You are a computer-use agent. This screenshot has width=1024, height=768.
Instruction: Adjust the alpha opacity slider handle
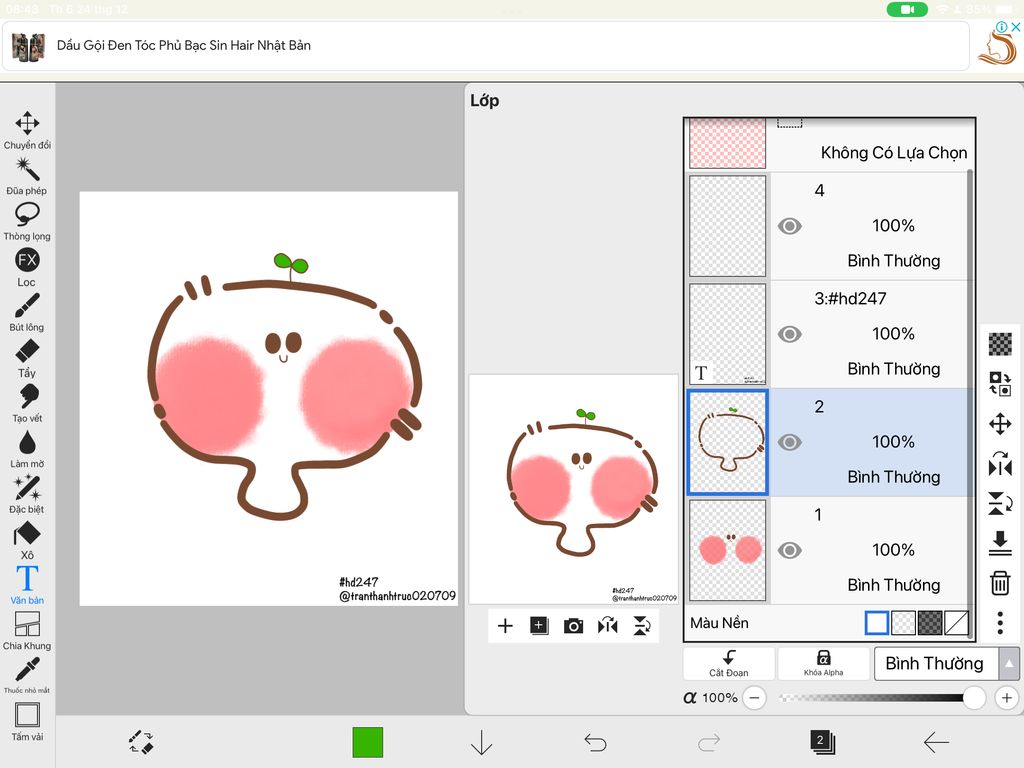[974, 697]
